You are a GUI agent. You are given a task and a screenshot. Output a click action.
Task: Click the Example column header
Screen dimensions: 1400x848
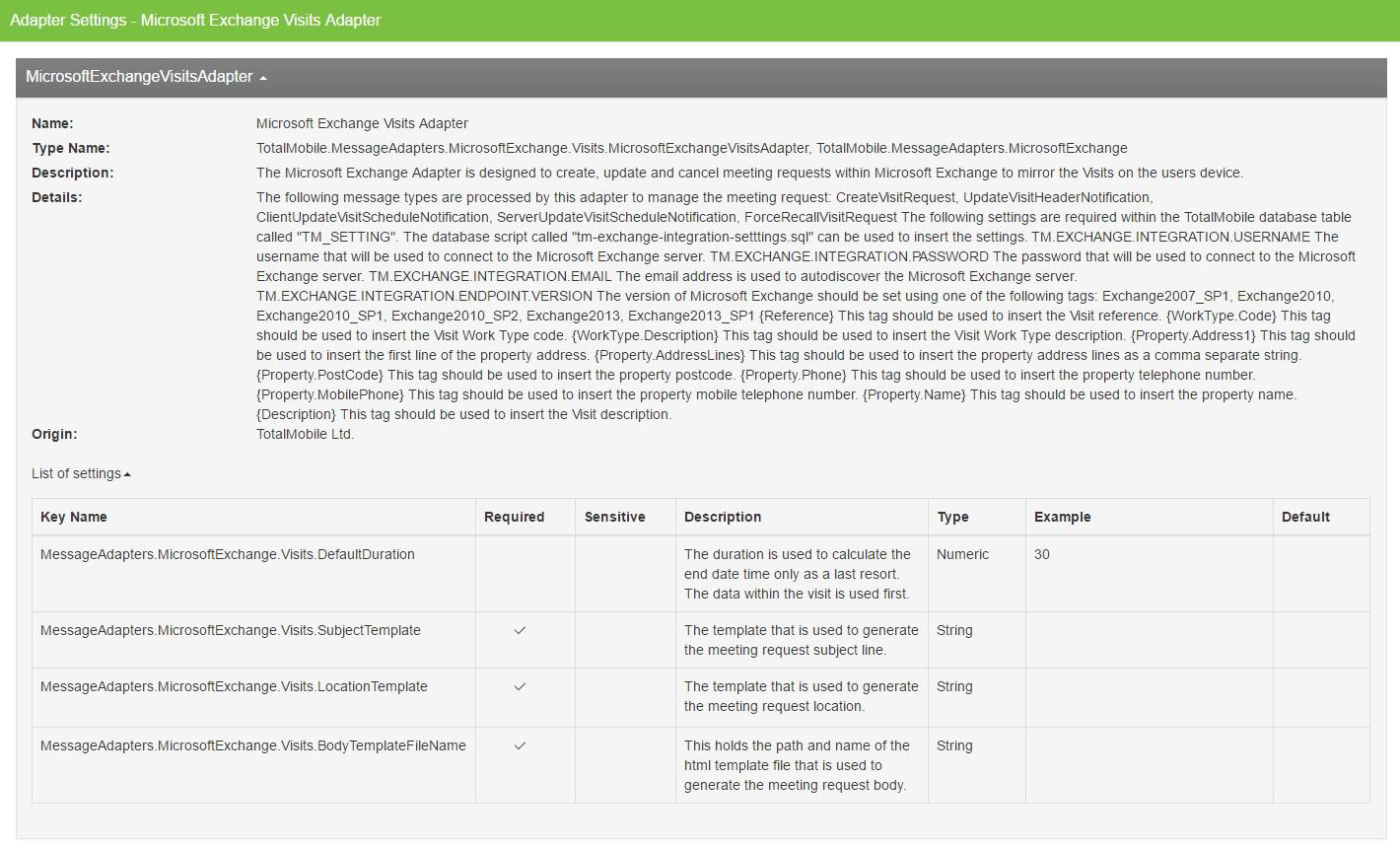pos(1063,517)
